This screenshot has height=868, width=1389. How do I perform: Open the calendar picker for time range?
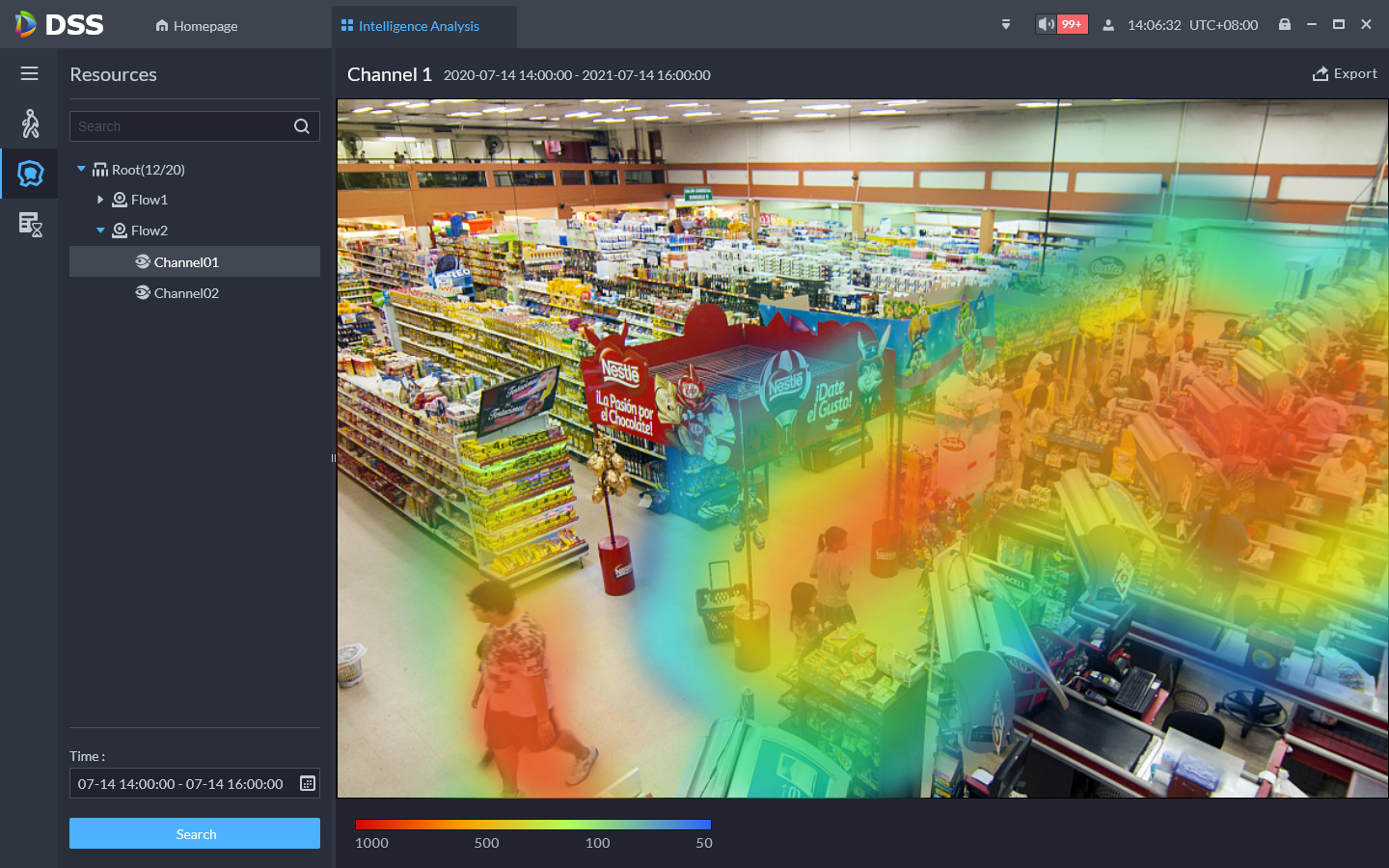coord(308,783)
